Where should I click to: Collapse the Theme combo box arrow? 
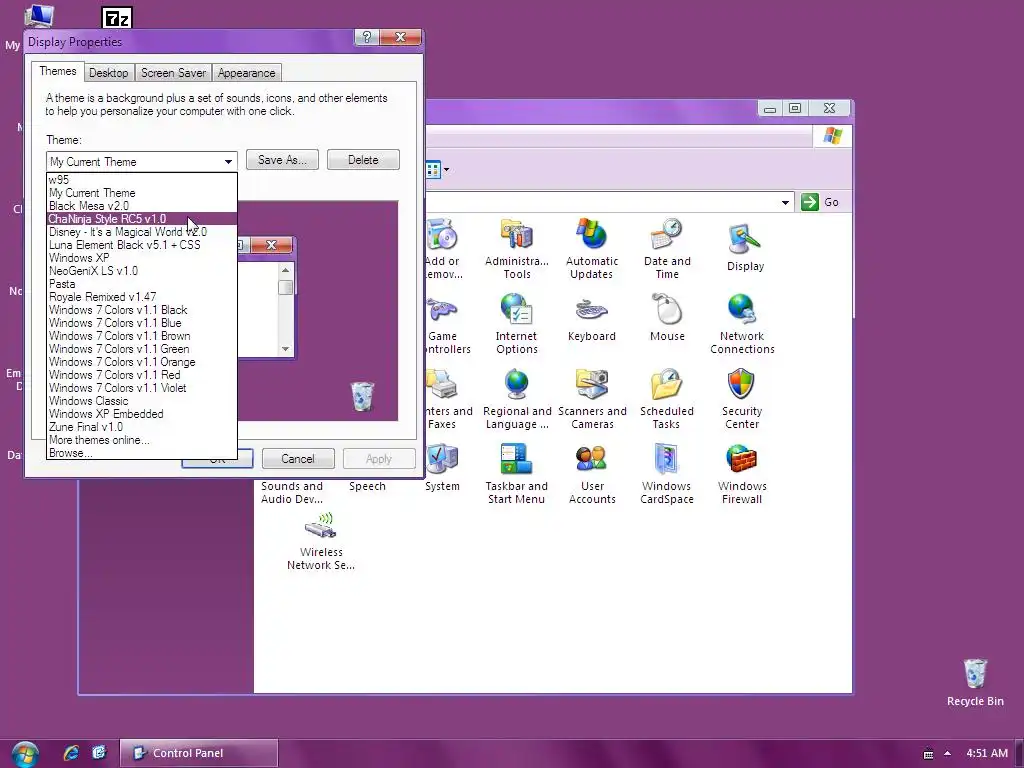228,161
